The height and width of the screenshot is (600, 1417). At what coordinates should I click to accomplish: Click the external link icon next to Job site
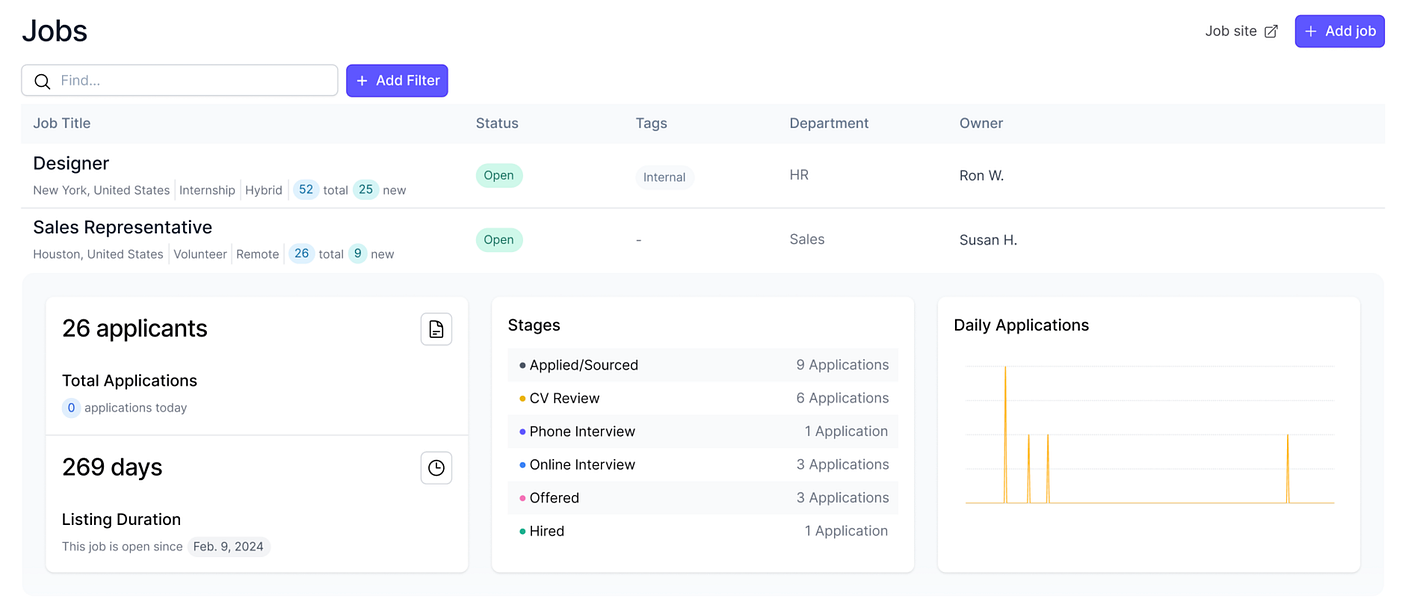[x=1271, y=32]
